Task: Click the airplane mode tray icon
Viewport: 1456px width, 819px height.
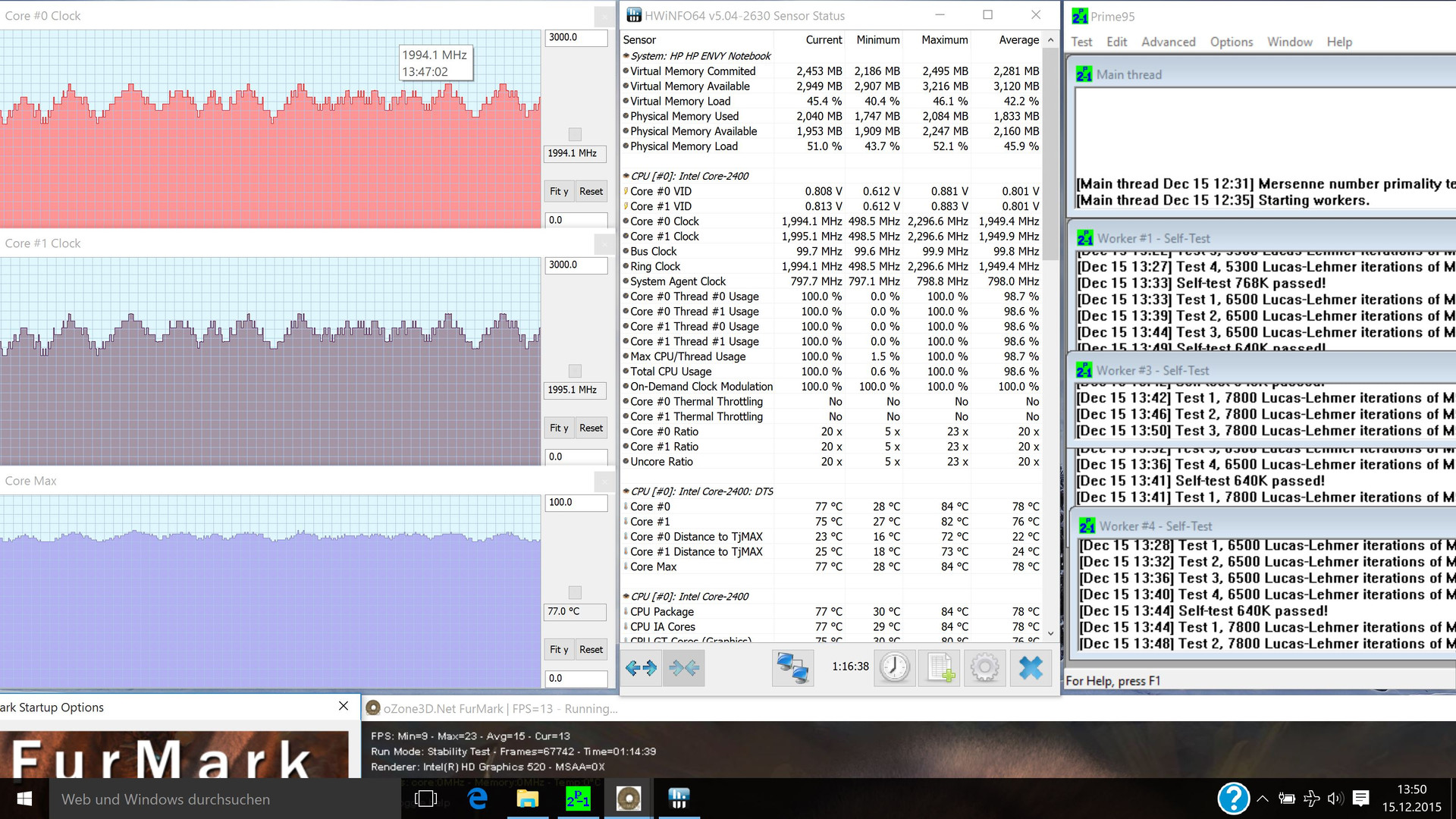Action: tap(1311, 798)
